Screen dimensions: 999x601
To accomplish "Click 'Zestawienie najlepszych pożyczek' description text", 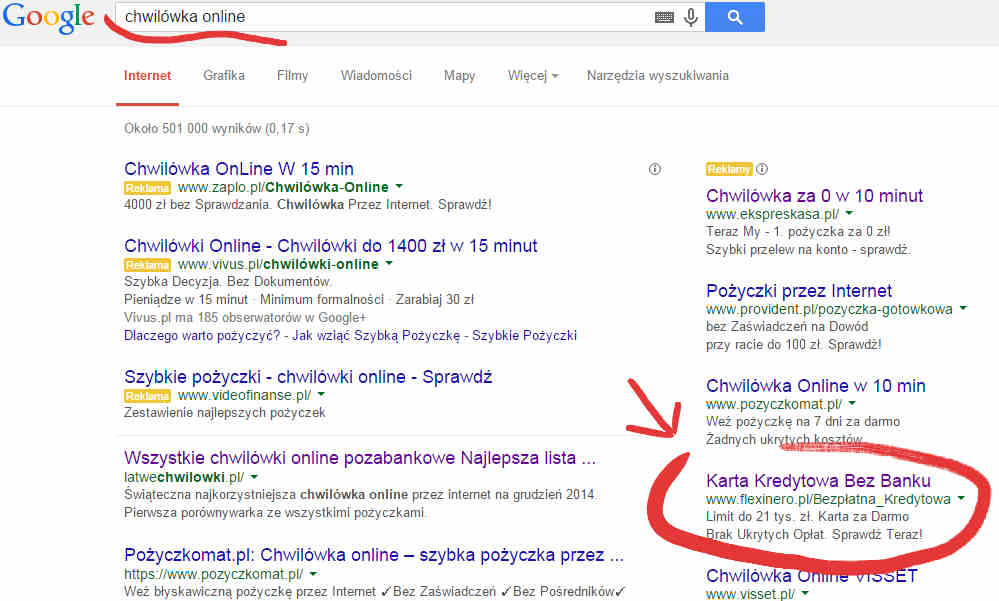I will (225, 413).
